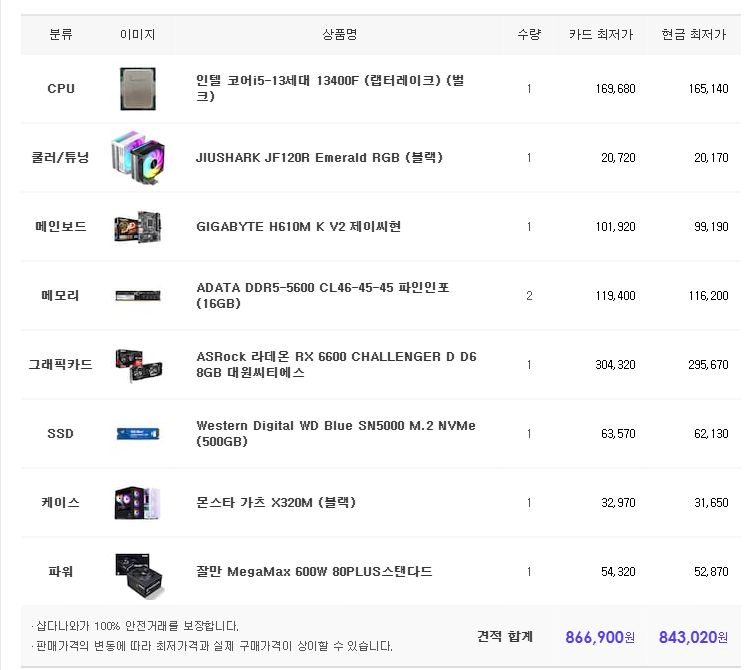Screen dimensions: 750x670
Task: Click graphics card cash price 295,670
Action: 708,364
